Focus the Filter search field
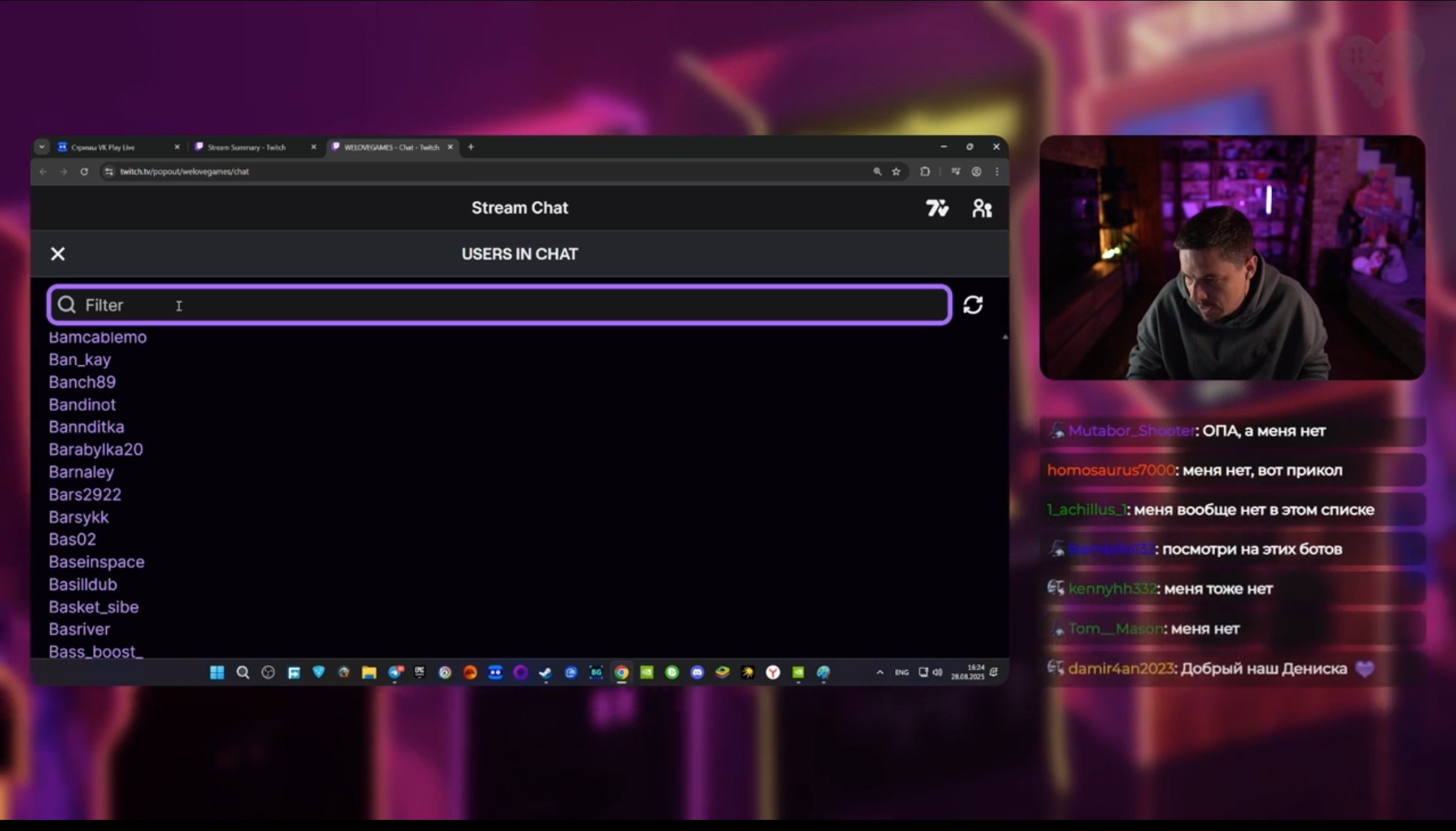1456x831 pixels. [498, 305]
